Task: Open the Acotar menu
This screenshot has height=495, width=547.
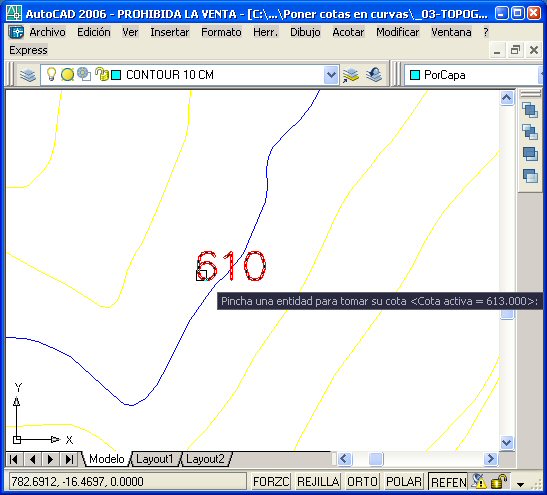Action: 348,32
